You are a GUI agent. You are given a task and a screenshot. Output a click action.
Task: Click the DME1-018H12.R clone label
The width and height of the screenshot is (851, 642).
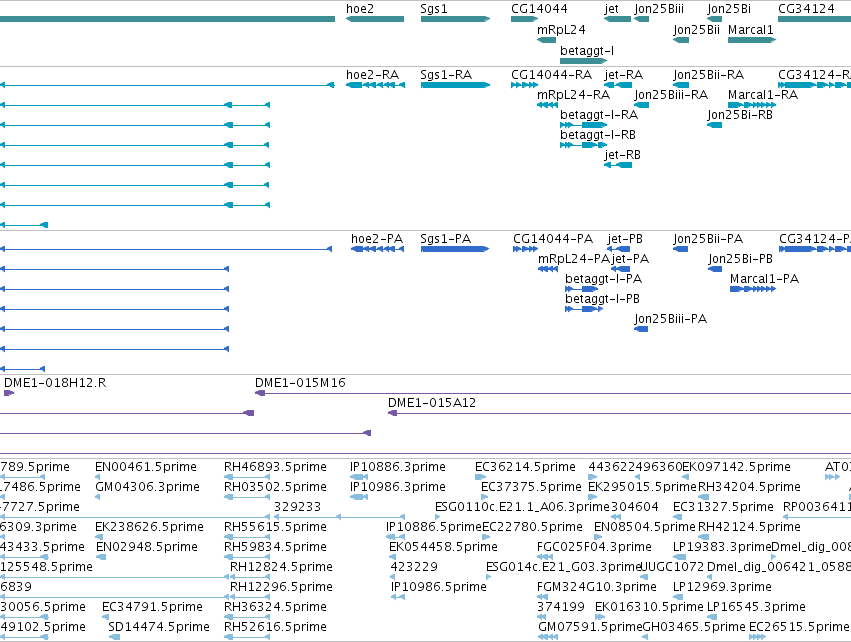pos(55,383)
